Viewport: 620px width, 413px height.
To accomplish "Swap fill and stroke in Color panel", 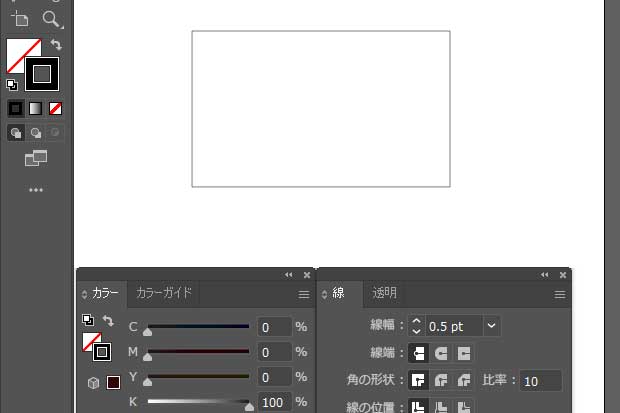I will (x=108, y=320).
